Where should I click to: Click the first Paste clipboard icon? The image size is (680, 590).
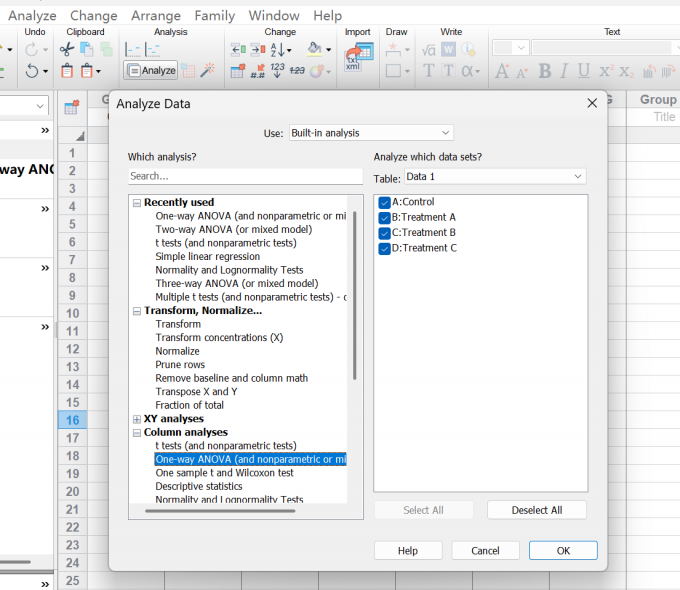coord(67,71)
